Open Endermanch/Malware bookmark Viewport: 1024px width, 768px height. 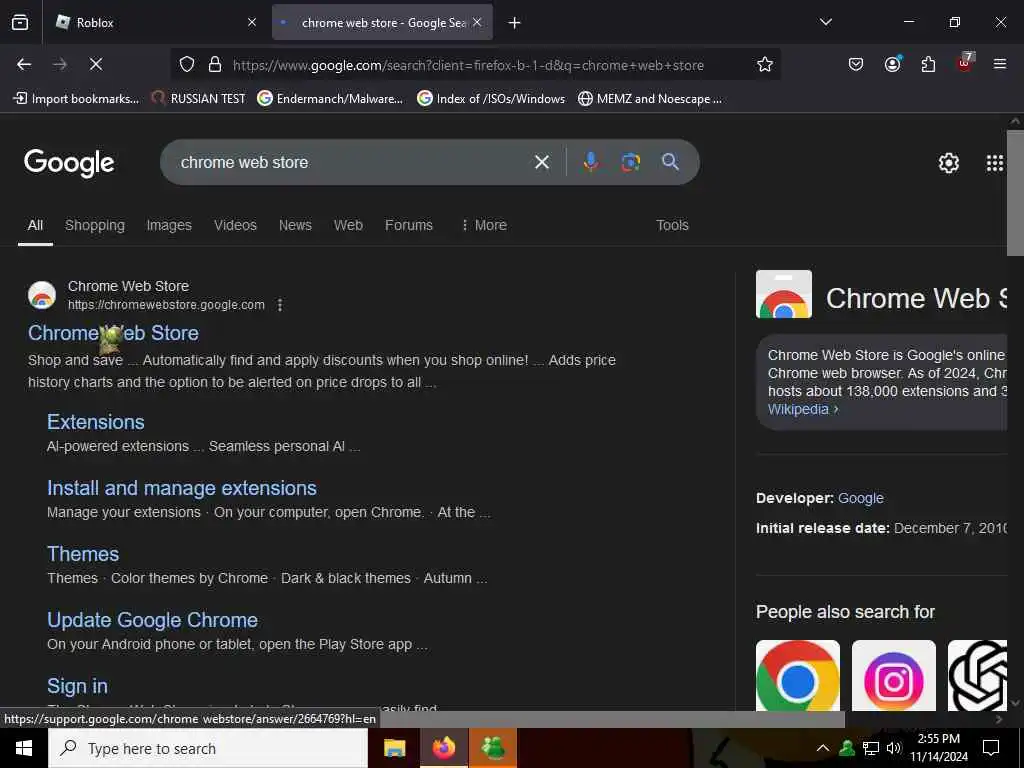330,99
